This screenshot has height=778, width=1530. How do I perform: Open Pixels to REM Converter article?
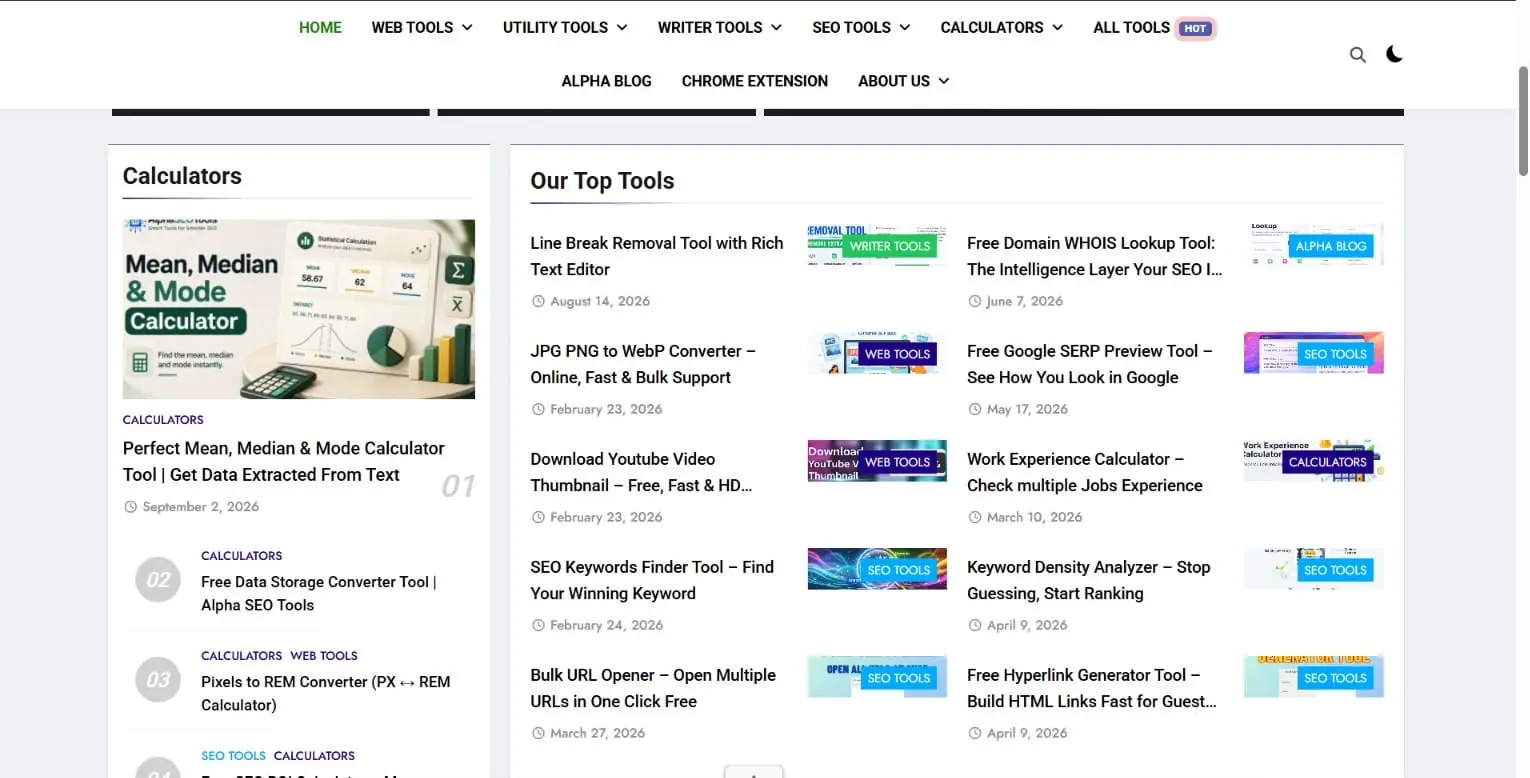point(326,693)
